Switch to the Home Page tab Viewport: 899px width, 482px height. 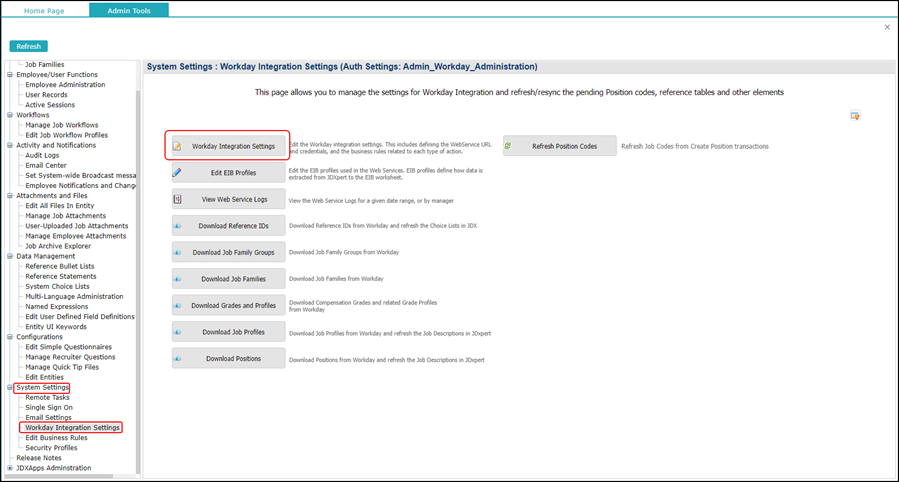point(44,10)
